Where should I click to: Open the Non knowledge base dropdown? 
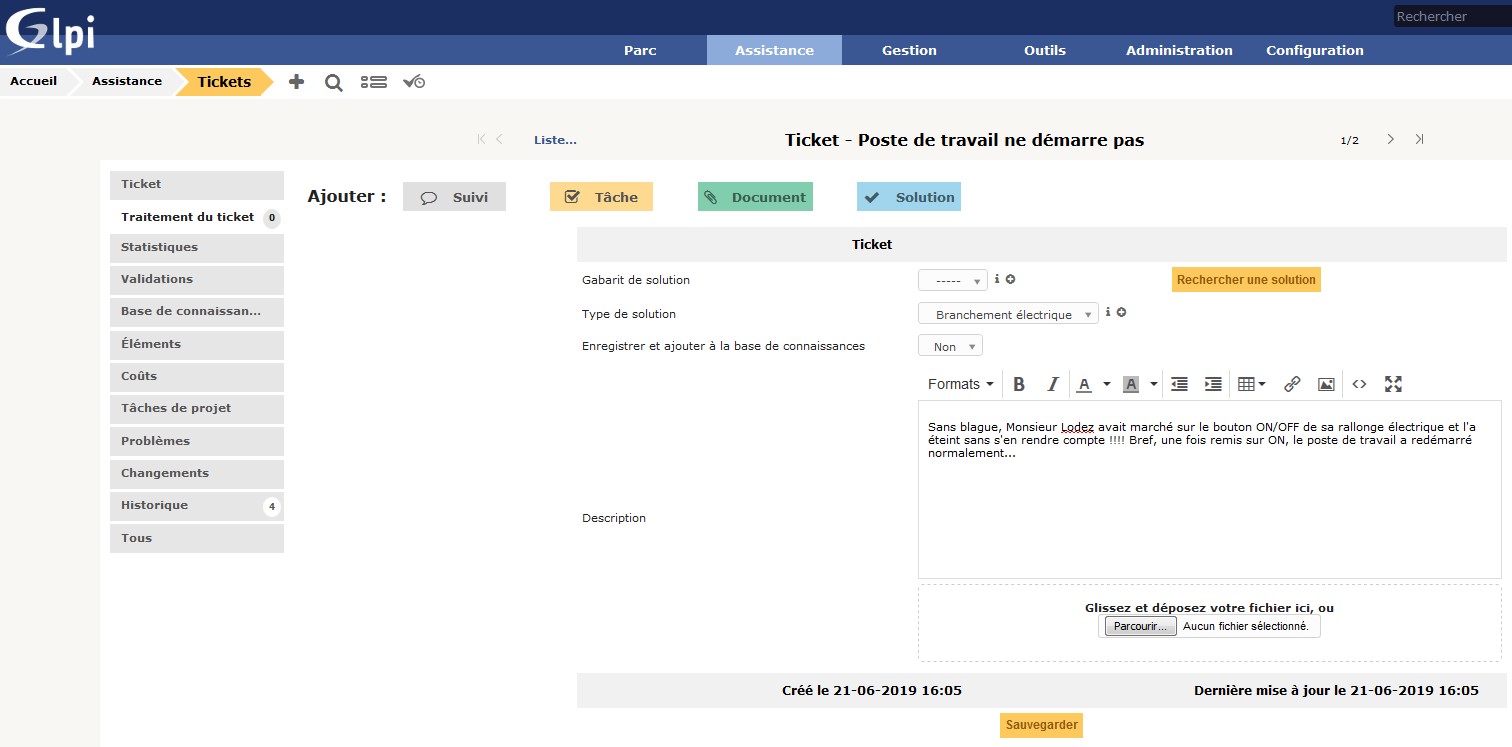pyautogui.click(x=950, y=346)
